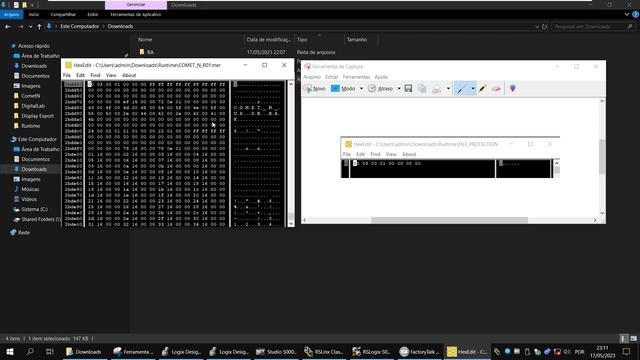640x360 pixels.
Task: Save the snip with floppy disk icon
Action: click(408, 89)
